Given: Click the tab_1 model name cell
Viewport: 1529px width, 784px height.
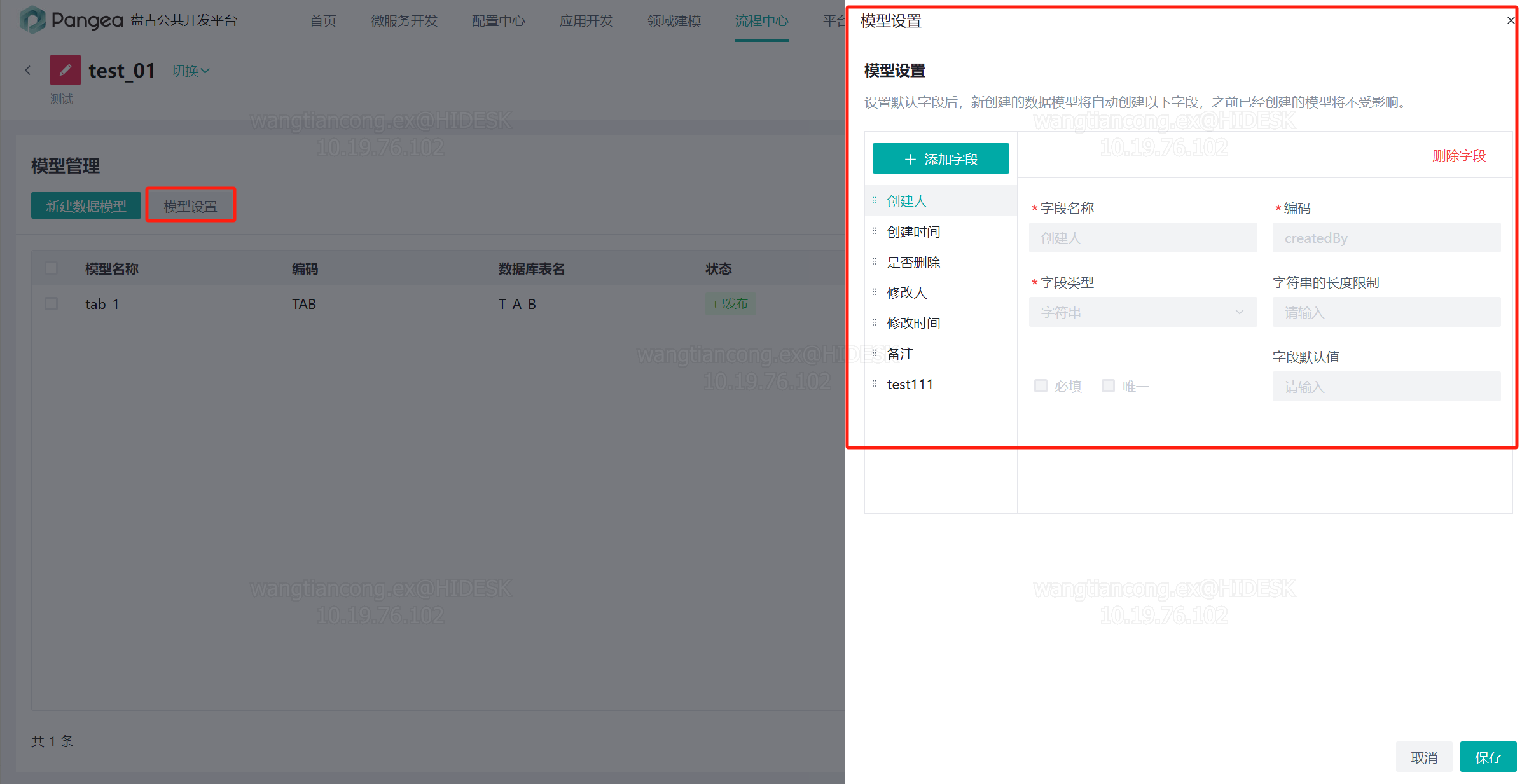Looking at the screenshot, I should [102, 304].
